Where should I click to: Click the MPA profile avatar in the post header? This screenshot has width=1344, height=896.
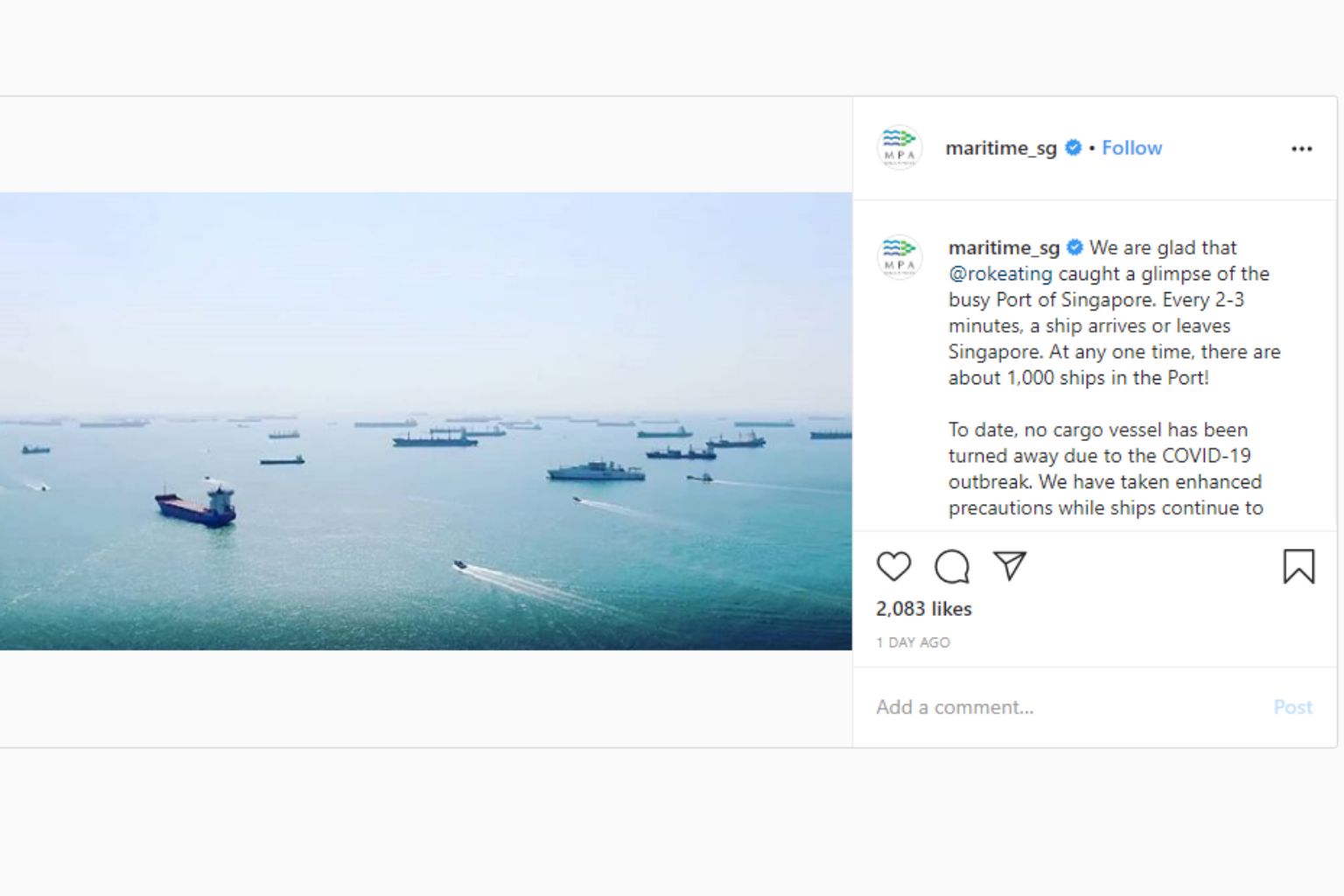(x=899, y=148)
